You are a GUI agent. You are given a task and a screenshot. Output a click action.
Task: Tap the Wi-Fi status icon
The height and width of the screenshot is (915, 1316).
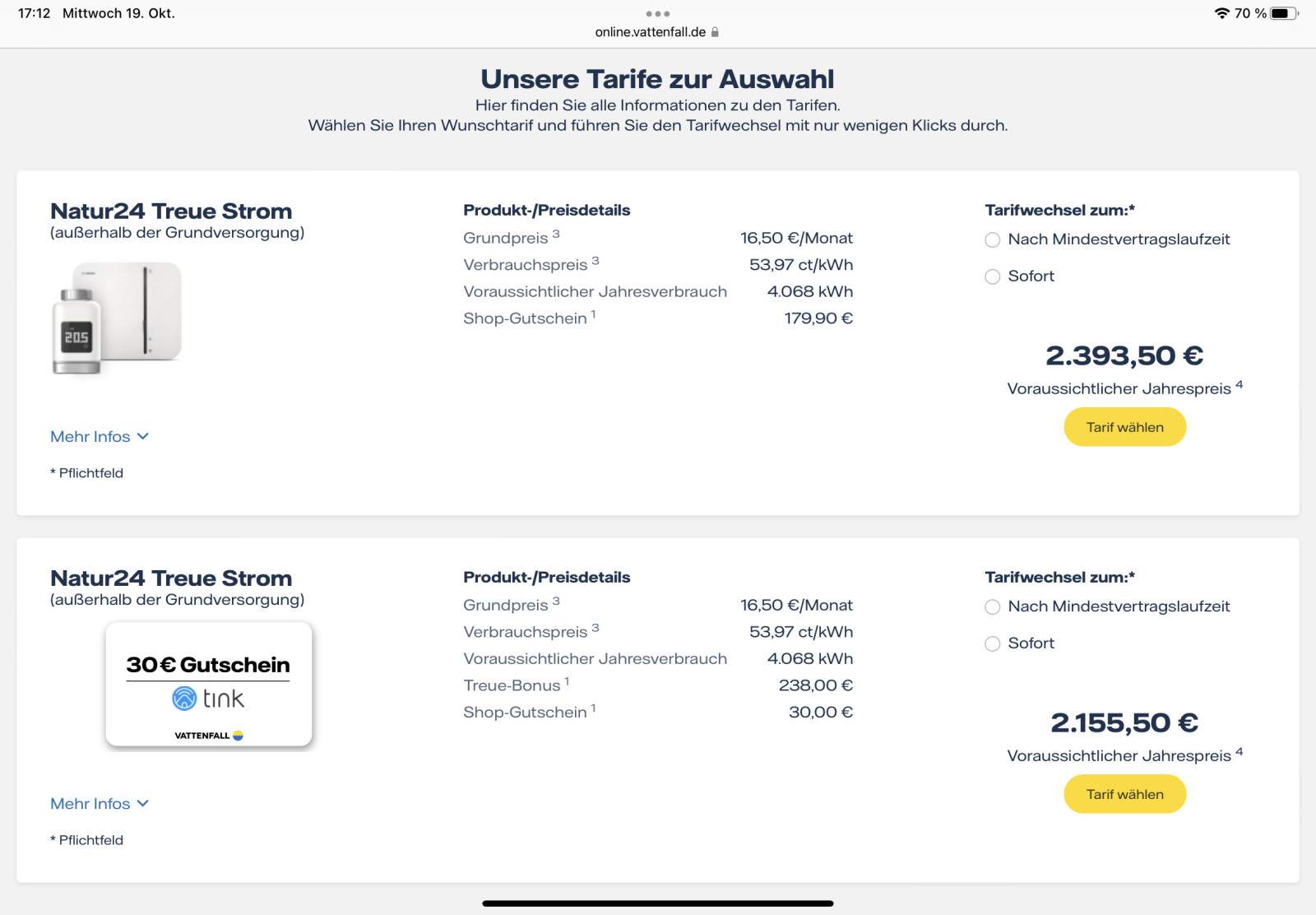coord(1221,13)
